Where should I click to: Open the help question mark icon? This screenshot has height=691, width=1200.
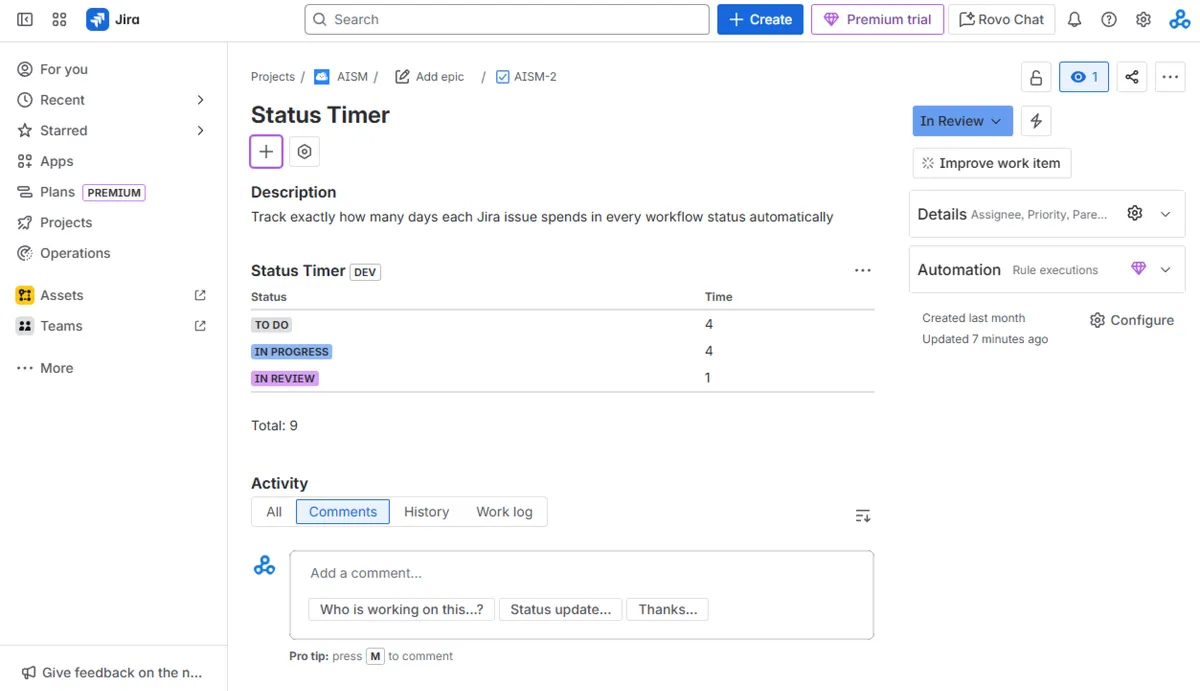[1109, 19]
